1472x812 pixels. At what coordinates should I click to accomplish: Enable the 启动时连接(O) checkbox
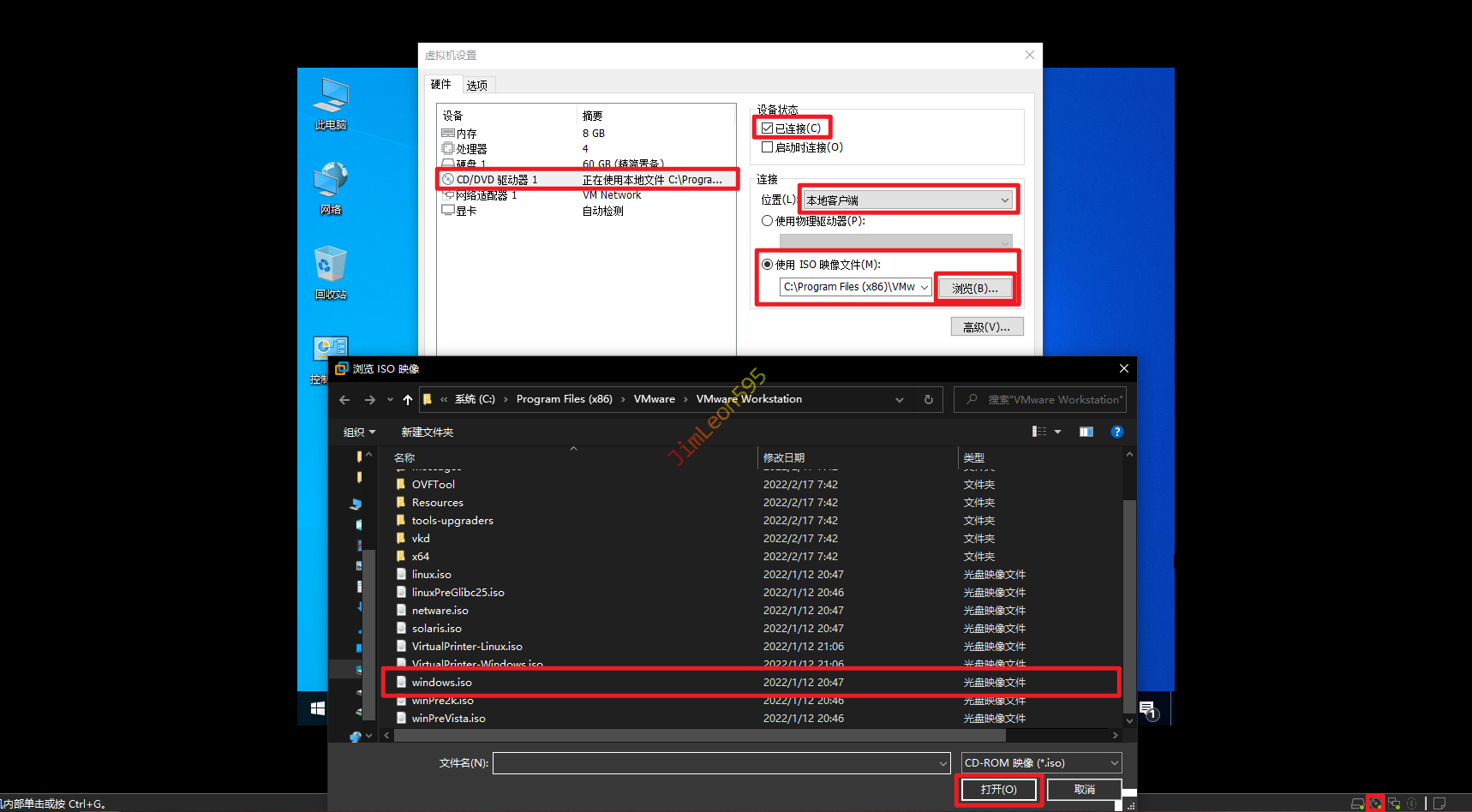click(x=768, y=147)
